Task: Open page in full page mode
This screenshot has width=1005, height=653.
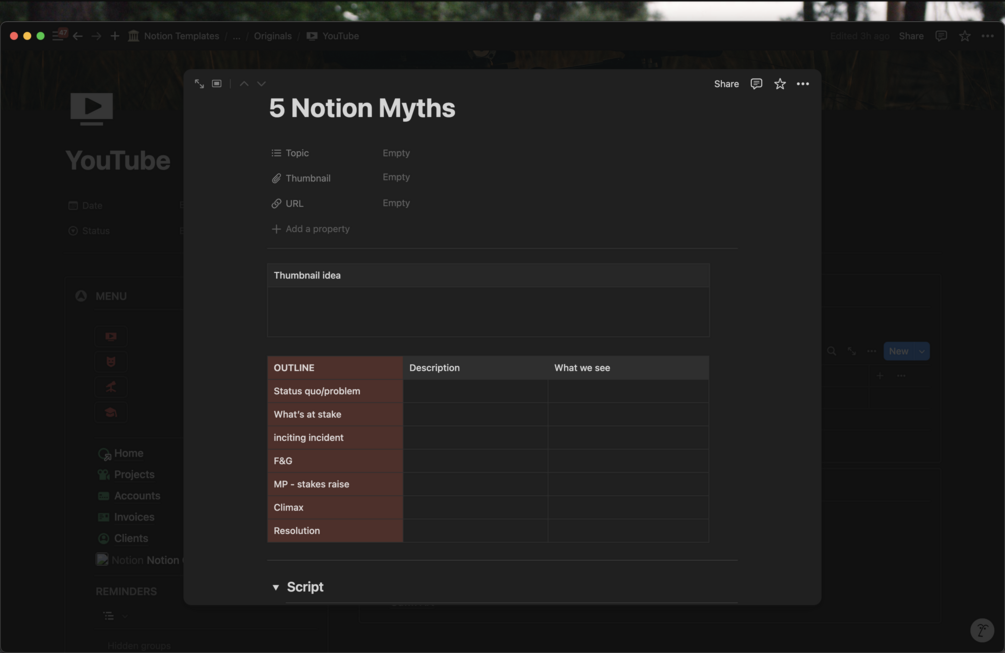Action: [199, 84]
